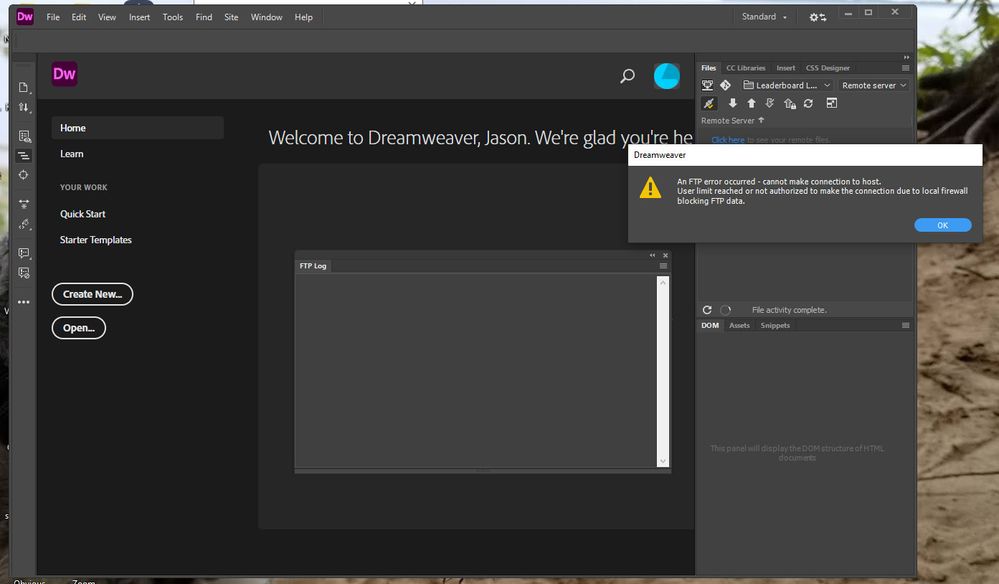The height and width of the screenshot is (584, 999).
Task: Click OK in the FTP error dialog
Action: [942, 225]
